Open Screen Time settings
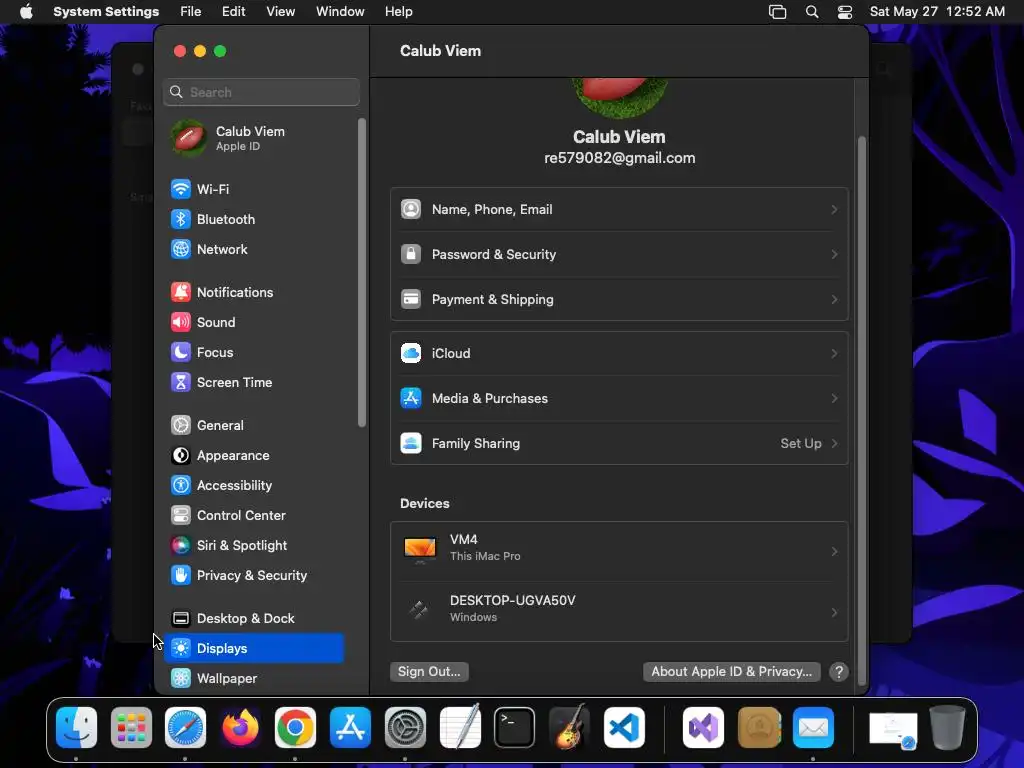This screenshot has width=1024, height=768. click(x=253, y=383)
